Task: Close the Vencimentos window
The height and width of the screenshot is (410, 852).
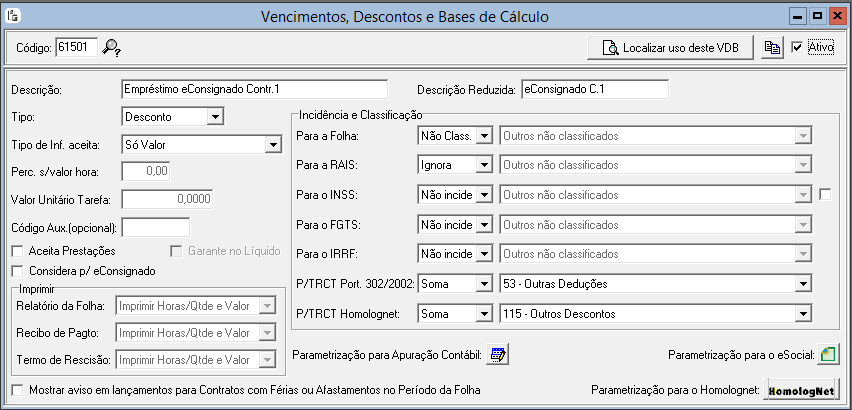Action: click(x=835, y=16)
